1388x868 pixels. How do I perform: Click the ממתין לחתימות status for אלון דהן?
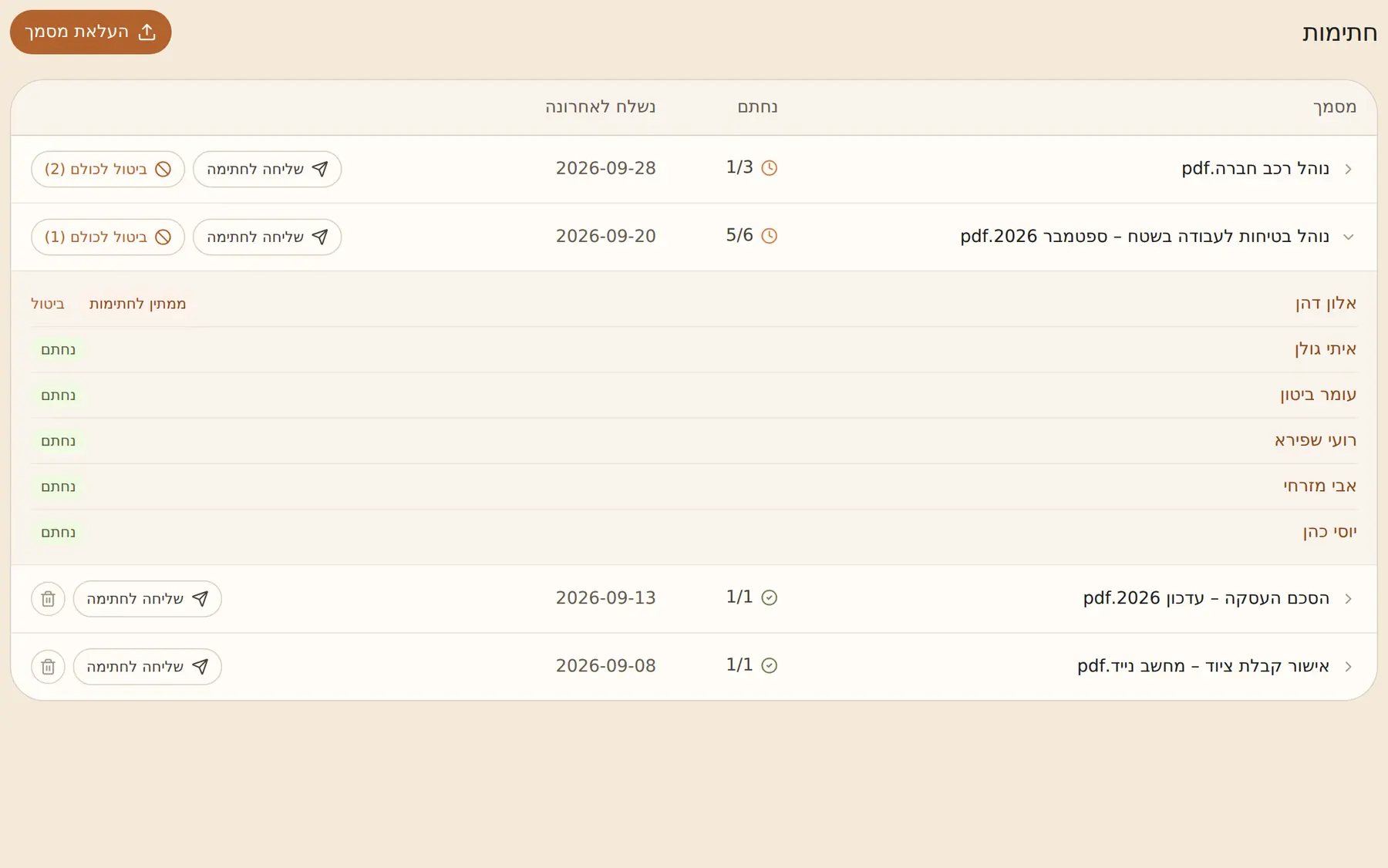coord(137,304)
